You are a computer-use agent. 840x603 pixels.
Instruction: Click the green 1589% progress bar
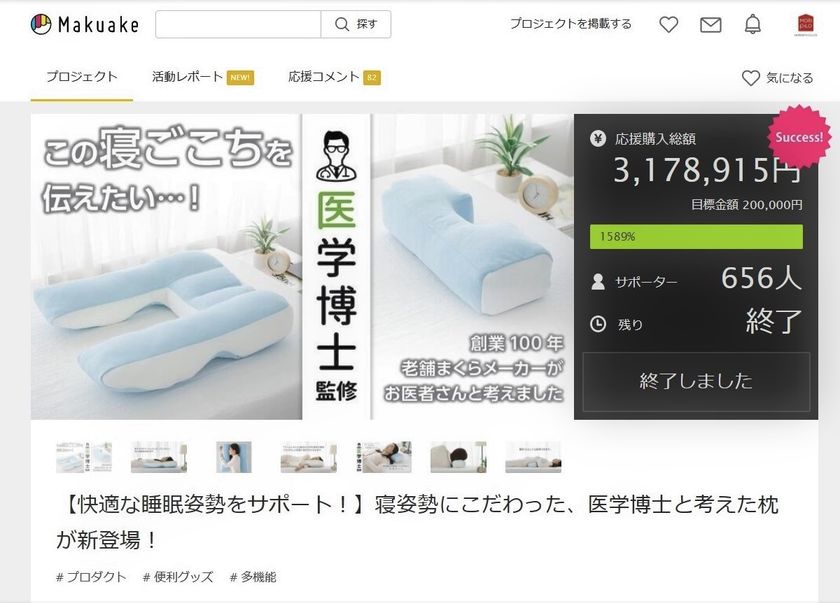tap(696, 237)
